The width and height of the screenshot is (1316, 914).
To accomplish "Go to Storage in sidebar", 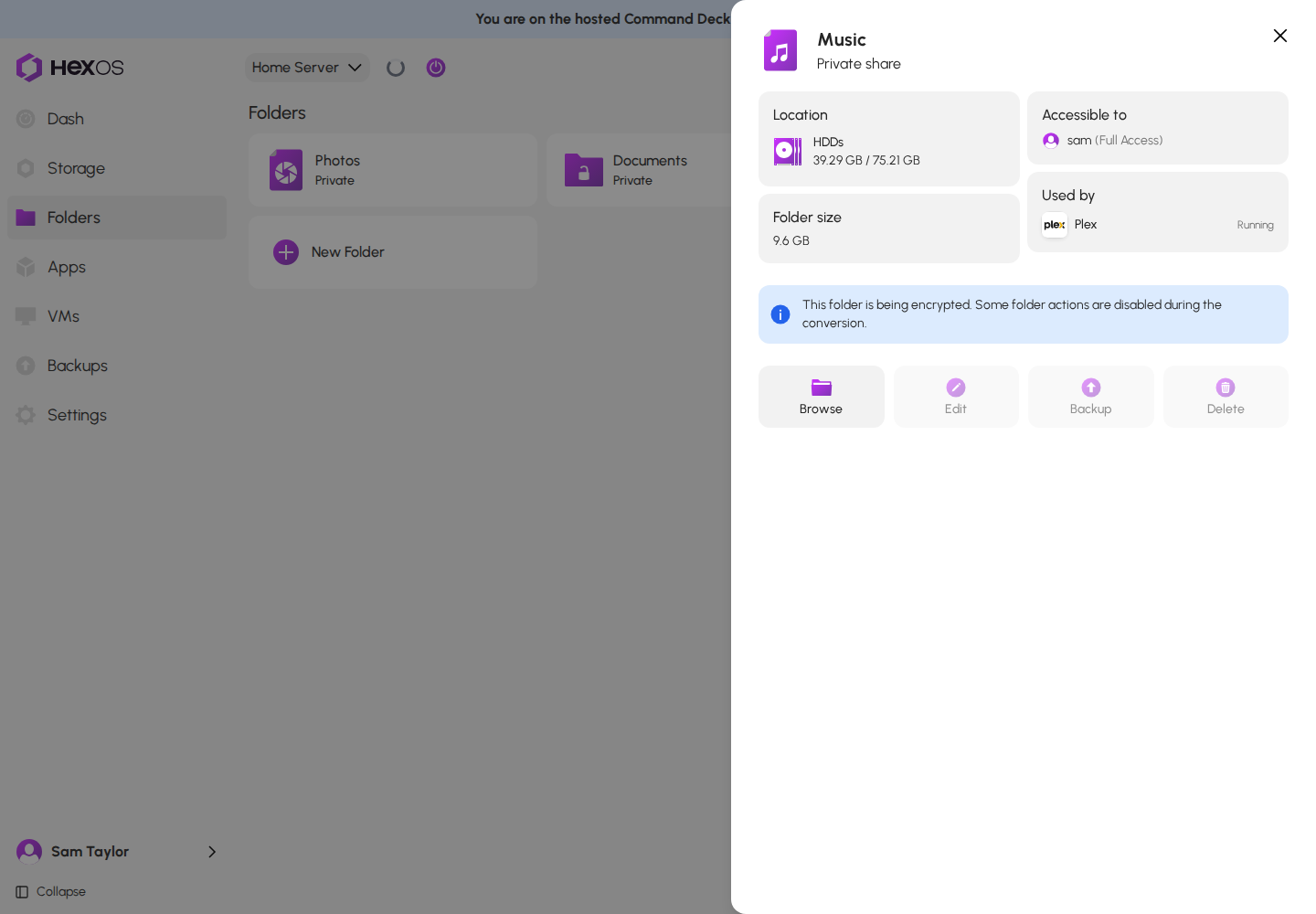I will (117, 168).
